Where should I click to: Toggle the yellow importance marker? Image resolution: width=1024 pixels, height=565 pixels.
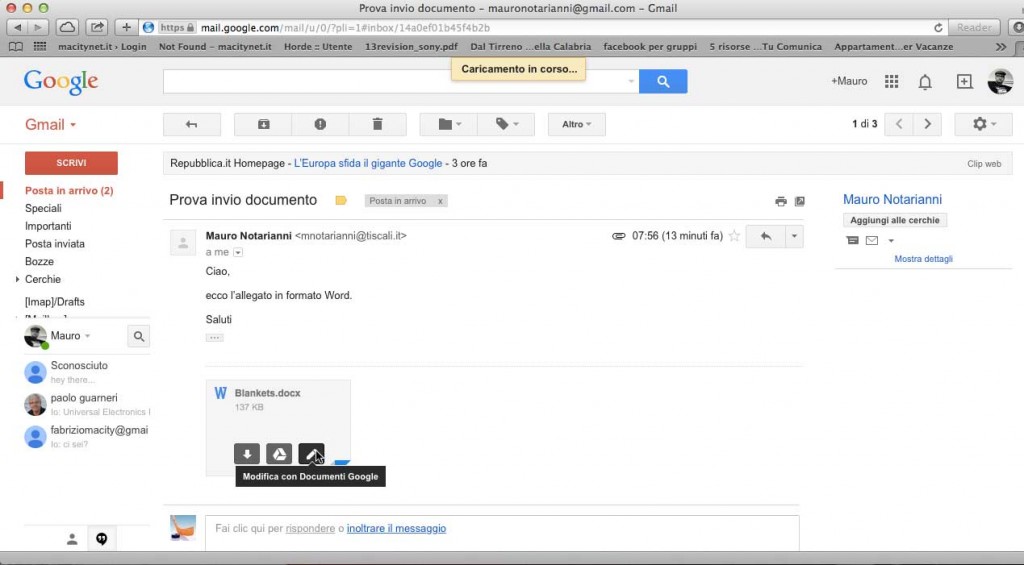tap(341, 201)
